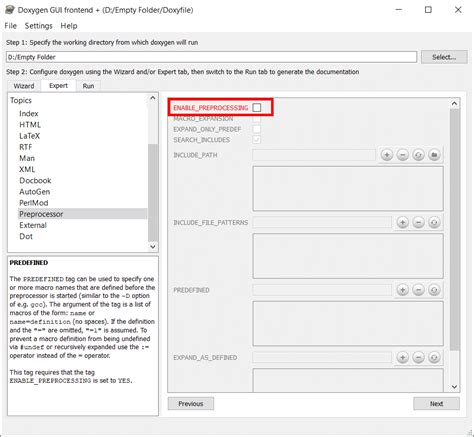Image resolution: width=474 pixels, height=437 pixels.
Task: Click Topics list scroll-down arrow
Action: tap(153, 247)
